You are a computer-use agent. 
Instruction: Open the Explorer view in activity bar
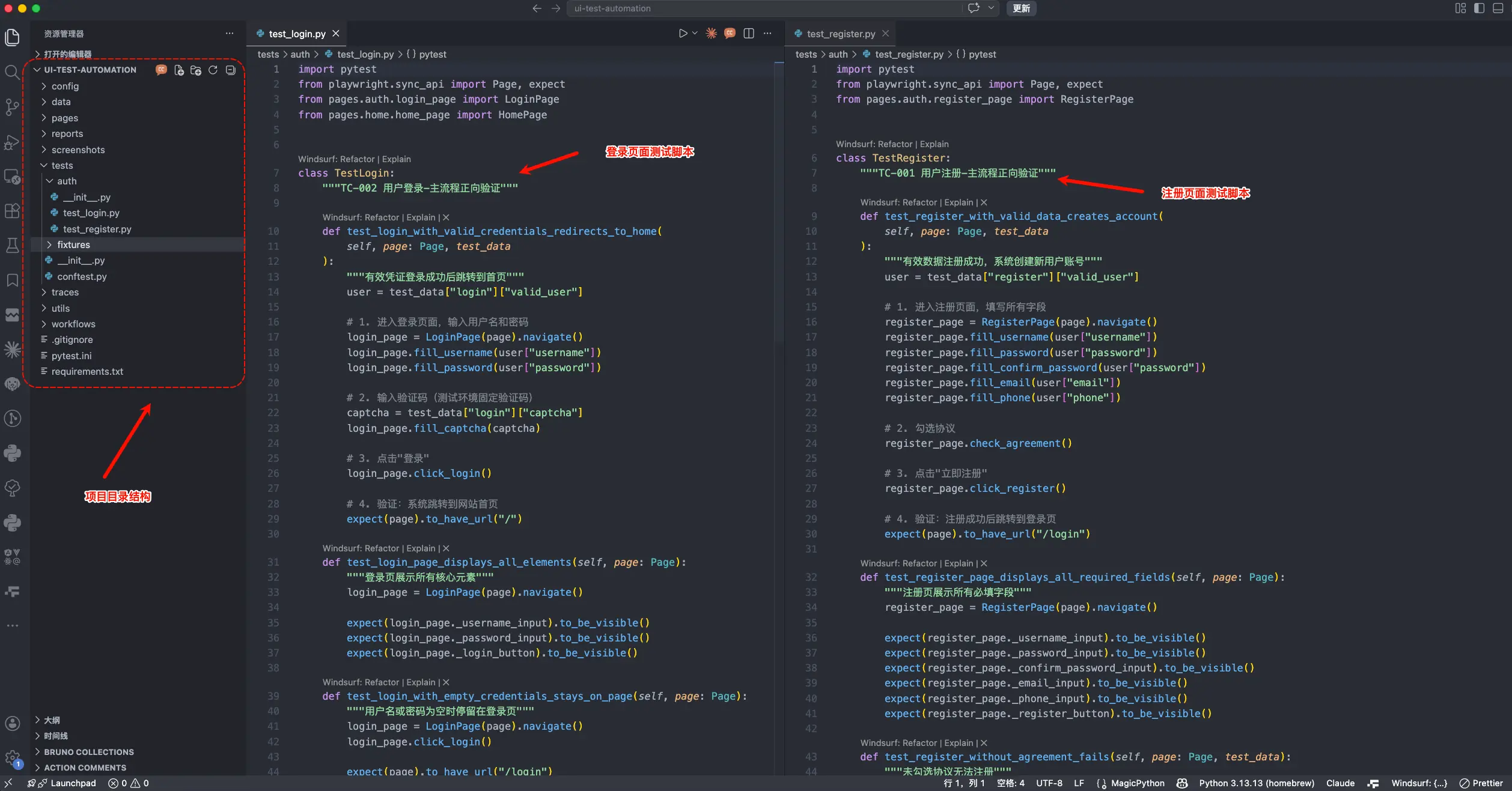pyautogui.click(x=12, y=37)
